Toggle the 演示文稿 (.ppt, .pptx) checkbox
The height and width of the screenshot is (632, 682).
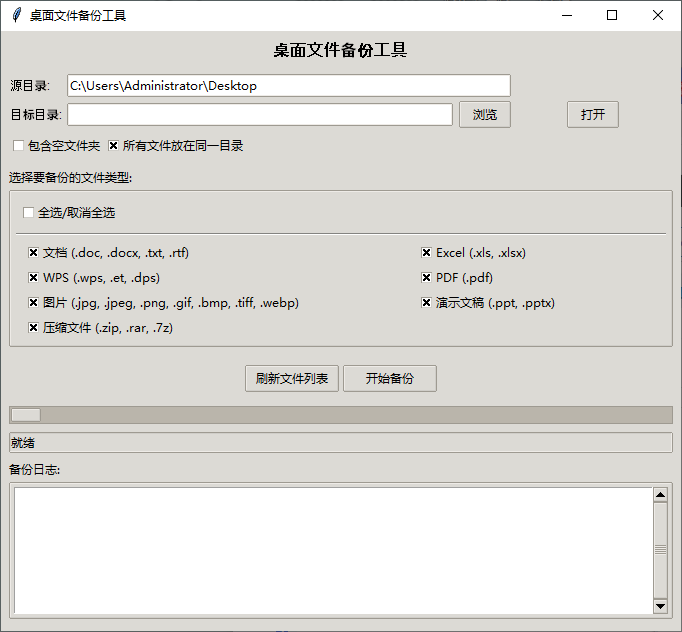(x=426, y=303)
